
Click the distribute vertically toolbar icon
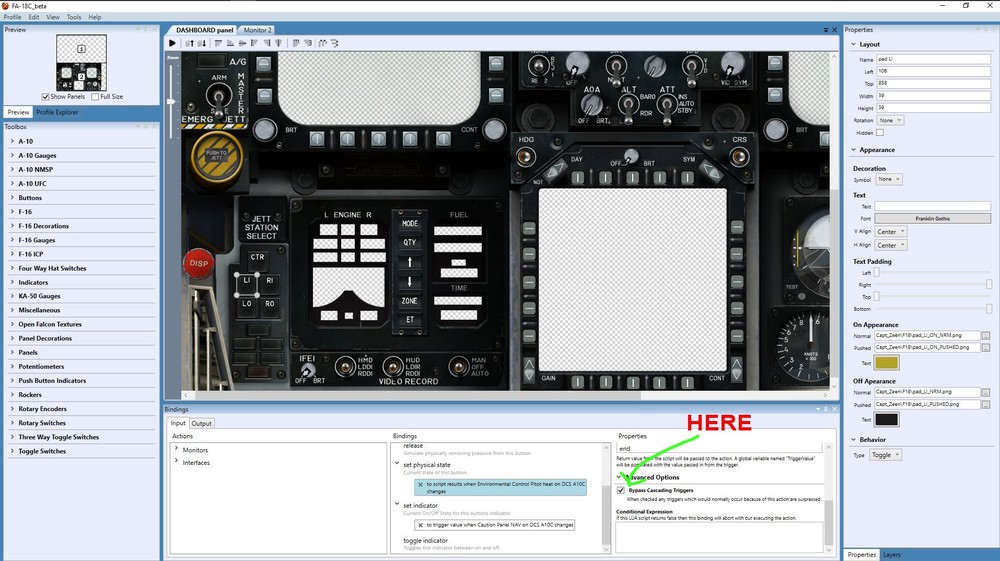308,43
